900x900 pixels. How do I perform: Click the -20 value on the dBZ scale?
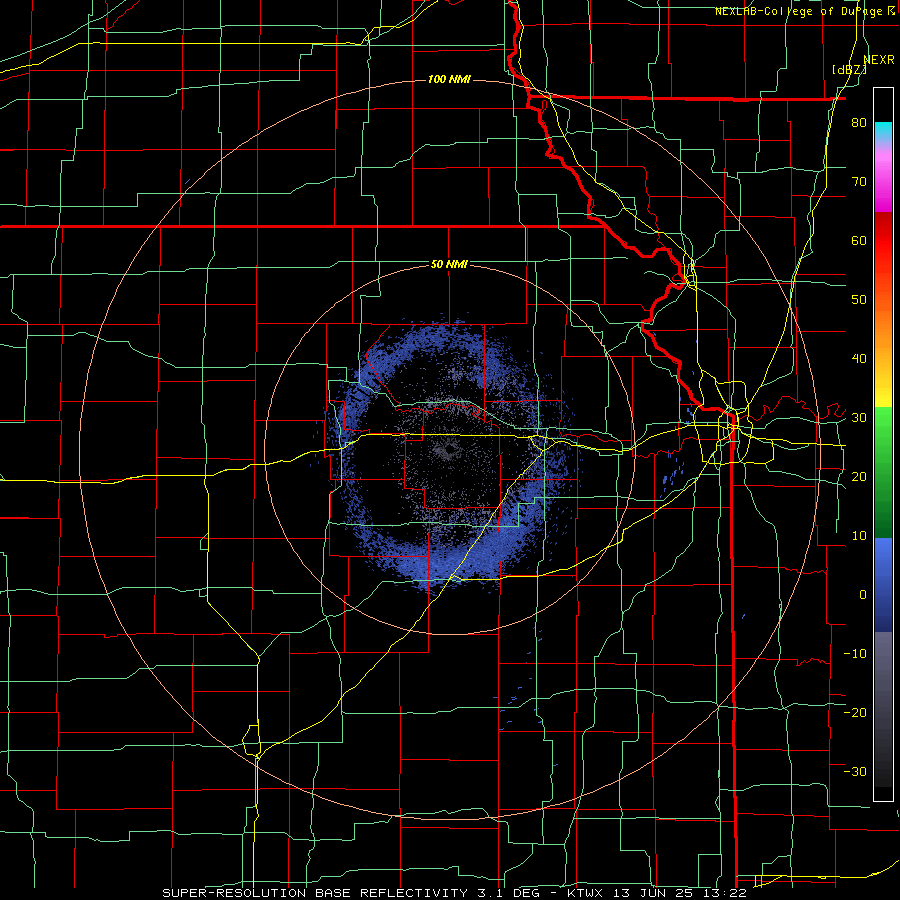[855, 712]
